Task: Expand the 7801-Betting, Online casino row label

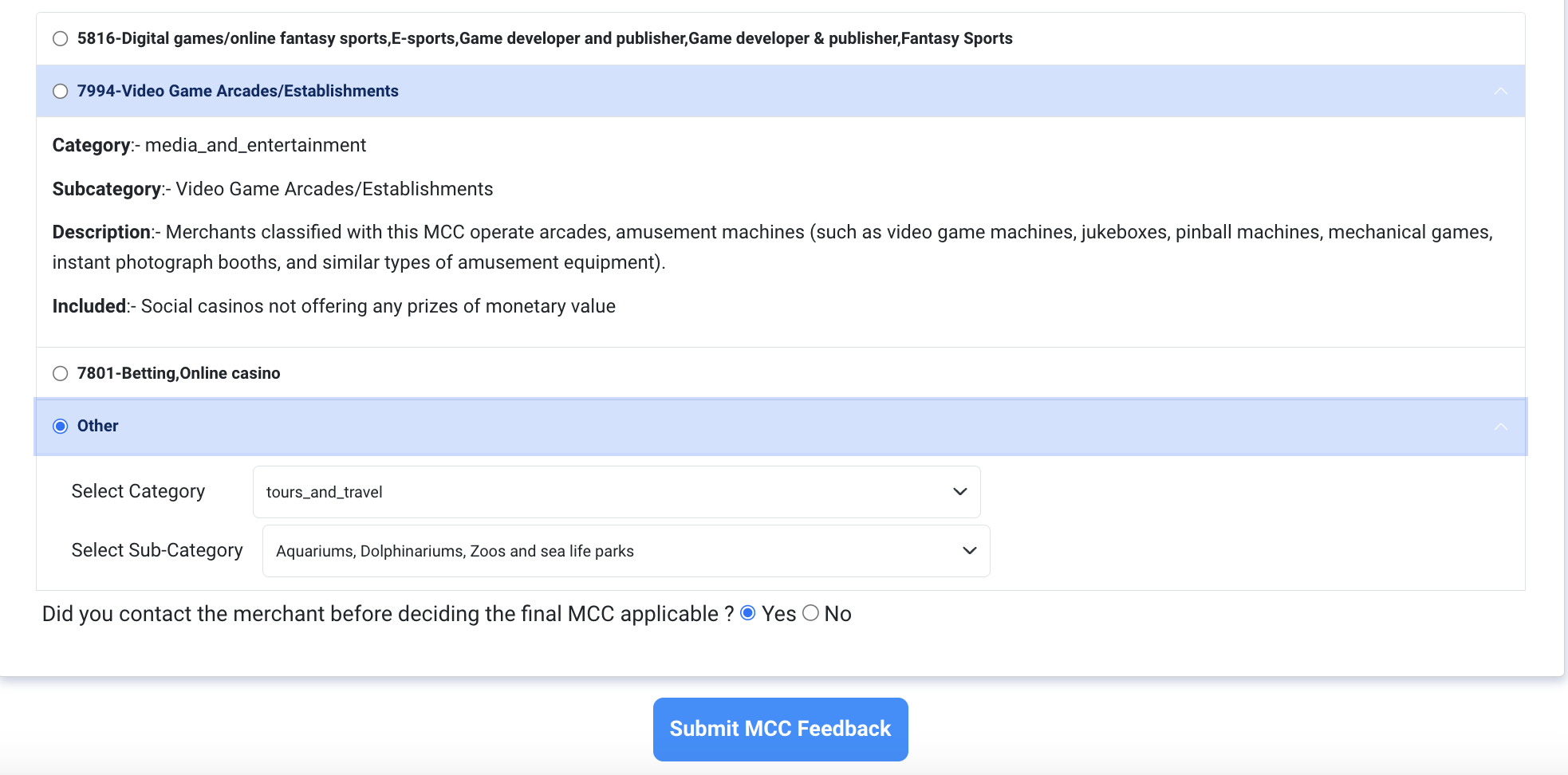Action: [179, 374]
